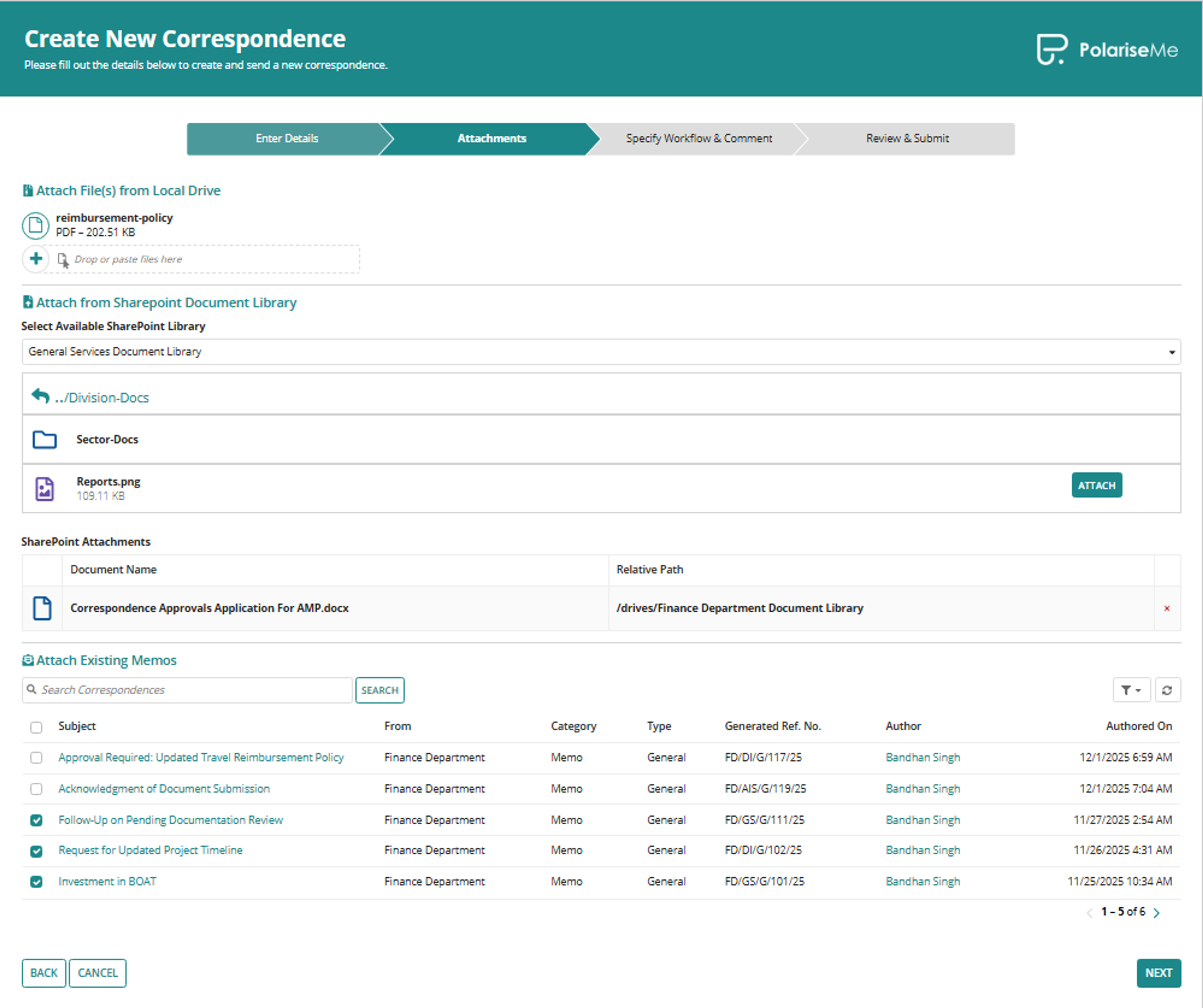Viewport: 1203px width, 1008px height.
Task: Click the Generated Ref. No. column header
Action: tap(772, 726)
